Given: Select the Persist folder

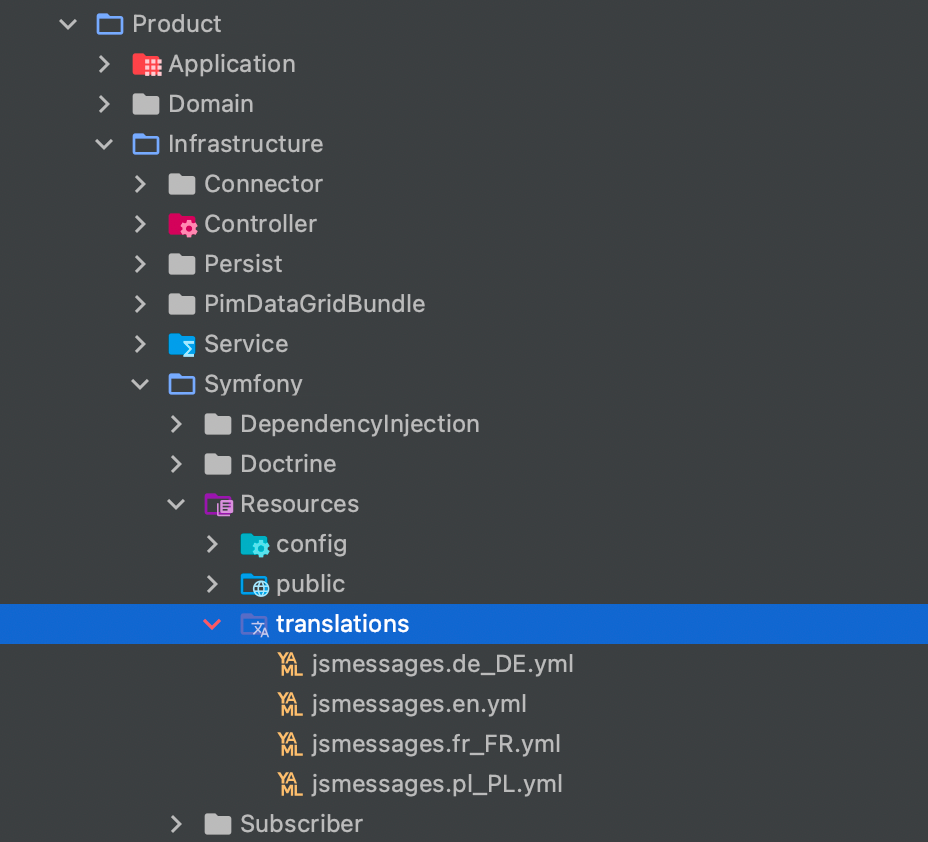Looking at the screenshot, I should coord(243,264).
